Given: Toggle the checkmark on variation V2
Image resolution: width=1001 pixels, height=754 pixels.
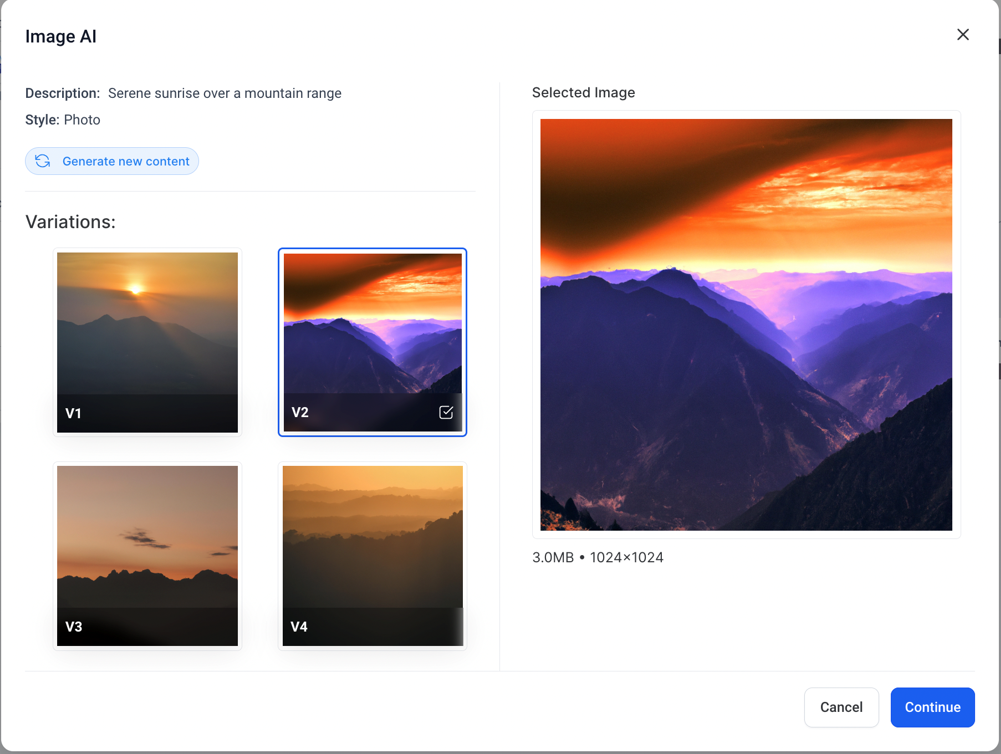Looking at the screenshot, I should tap(446, 412).
